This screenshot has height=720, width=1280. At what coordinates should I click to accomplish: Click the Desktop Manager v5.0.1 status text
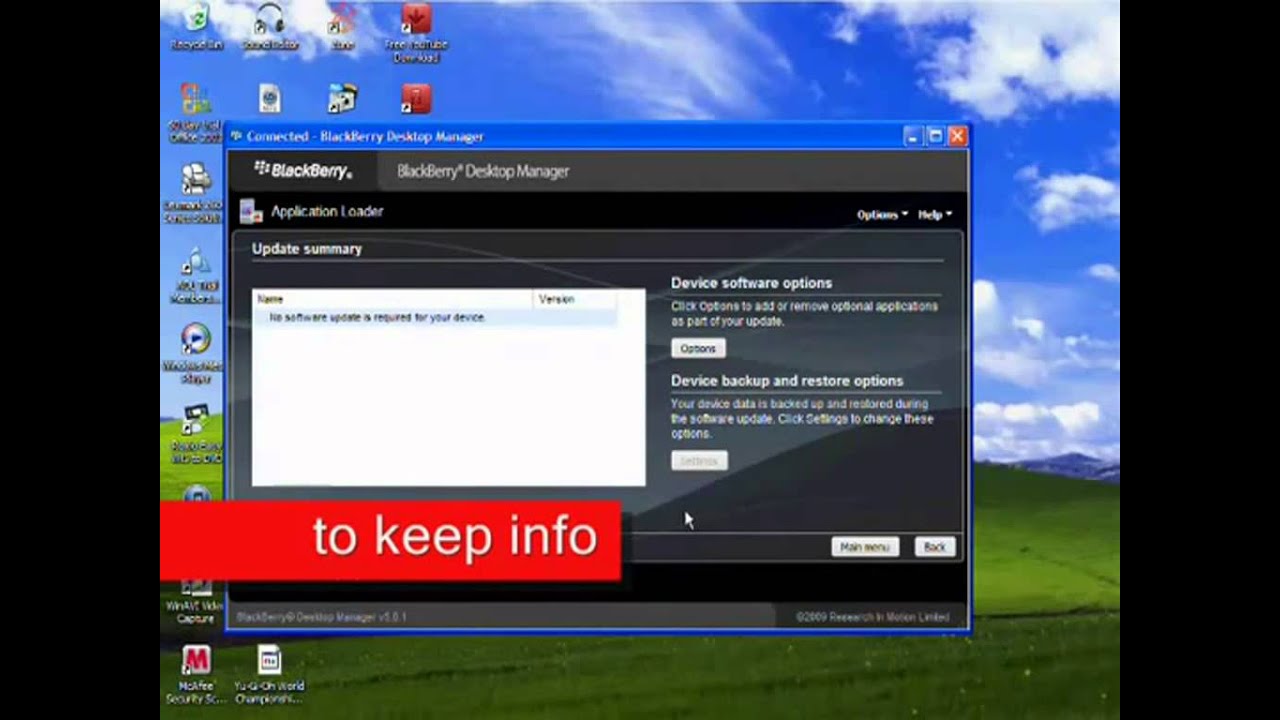point(321,617)
